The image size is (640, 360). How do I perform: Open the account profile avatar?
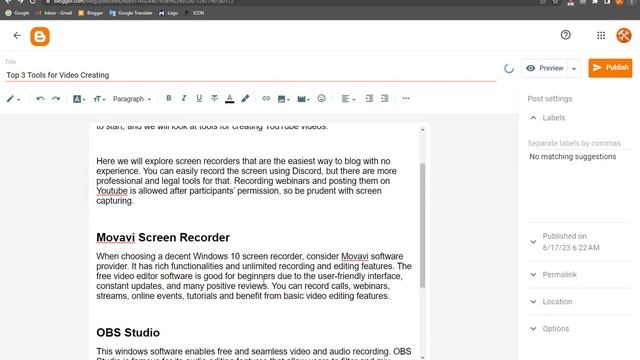(x=624, y=36)
